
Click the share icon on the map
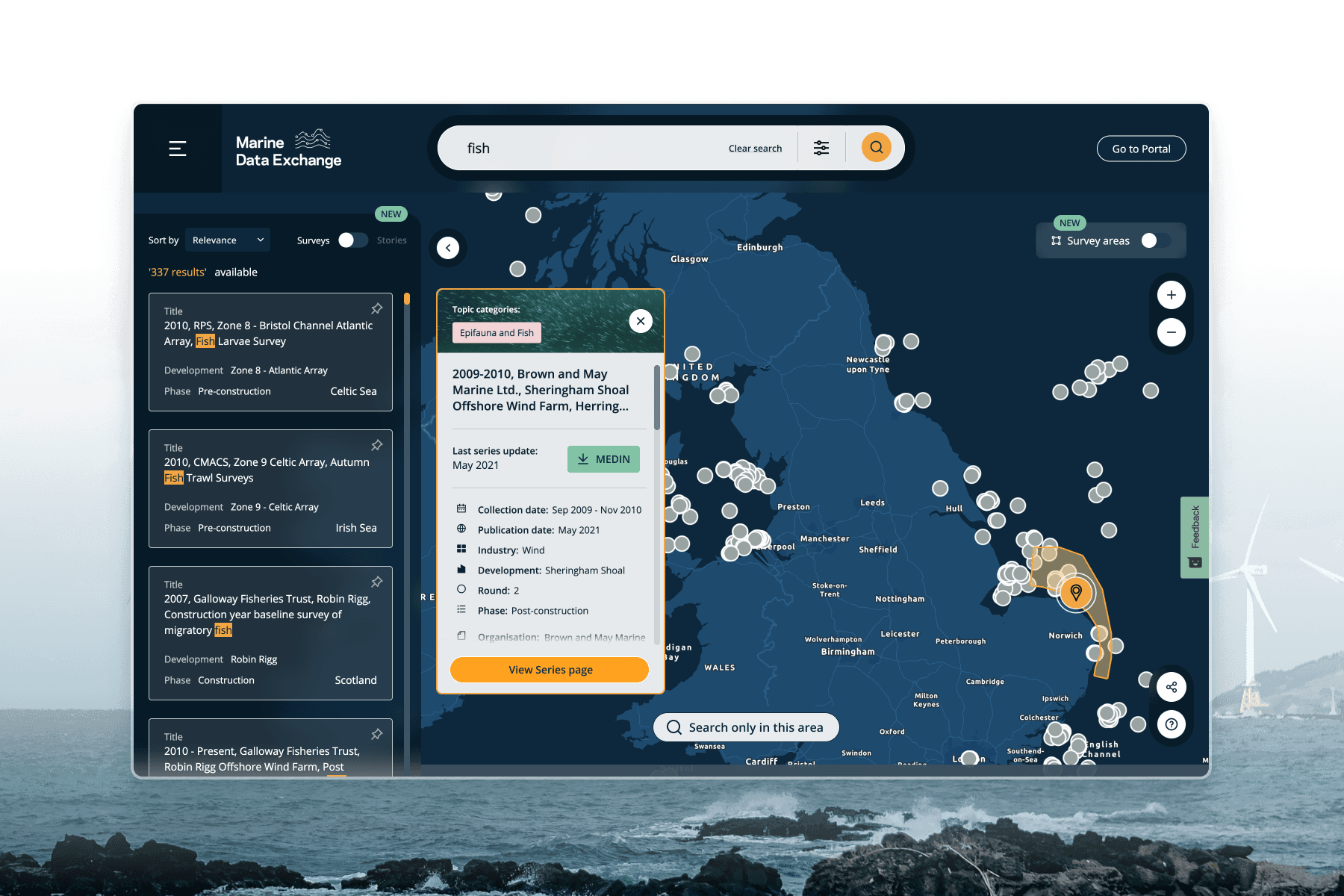1172,687
